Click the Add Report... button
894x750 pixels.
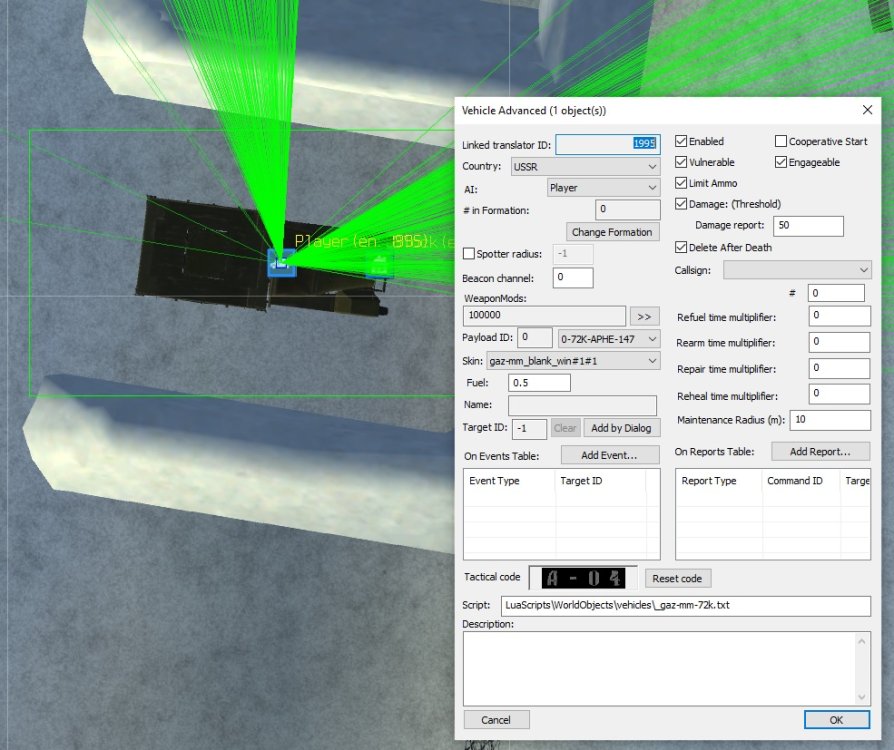point(819,452)
